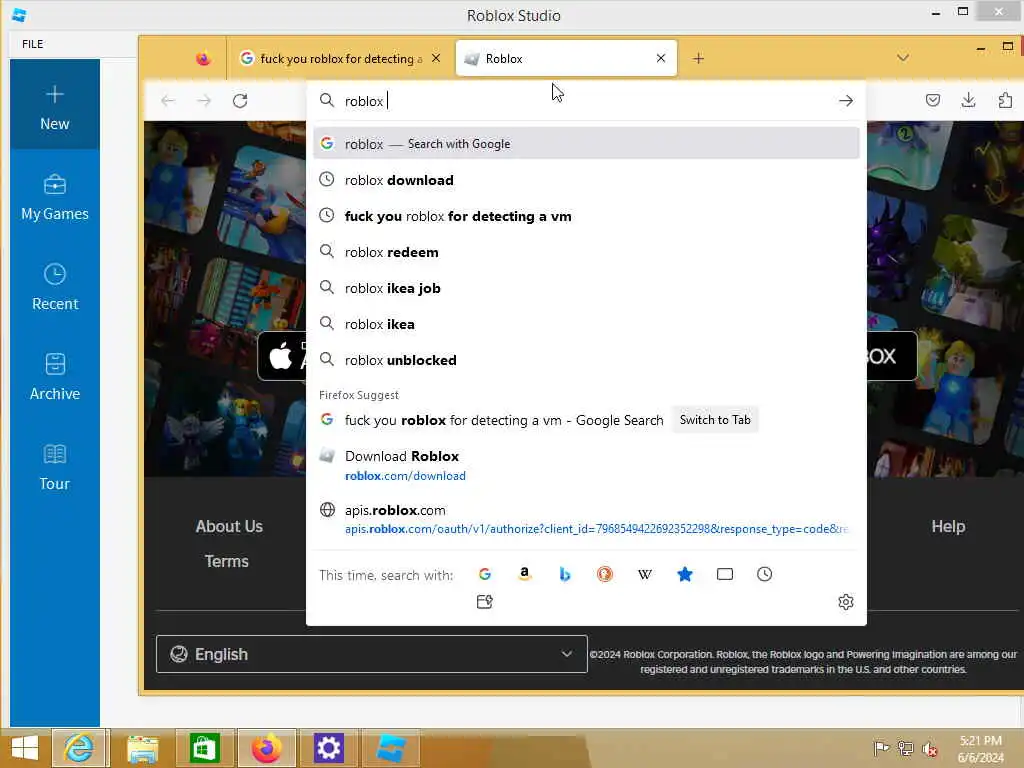Open the Firefox extensions icon

(1005, 100)
